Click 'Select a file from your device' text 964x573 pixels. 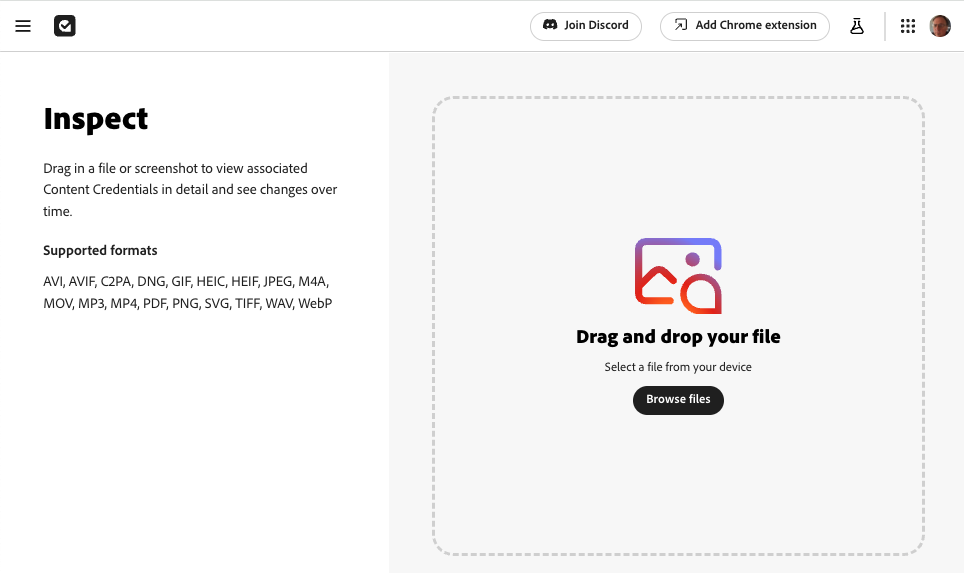[678, 367]
